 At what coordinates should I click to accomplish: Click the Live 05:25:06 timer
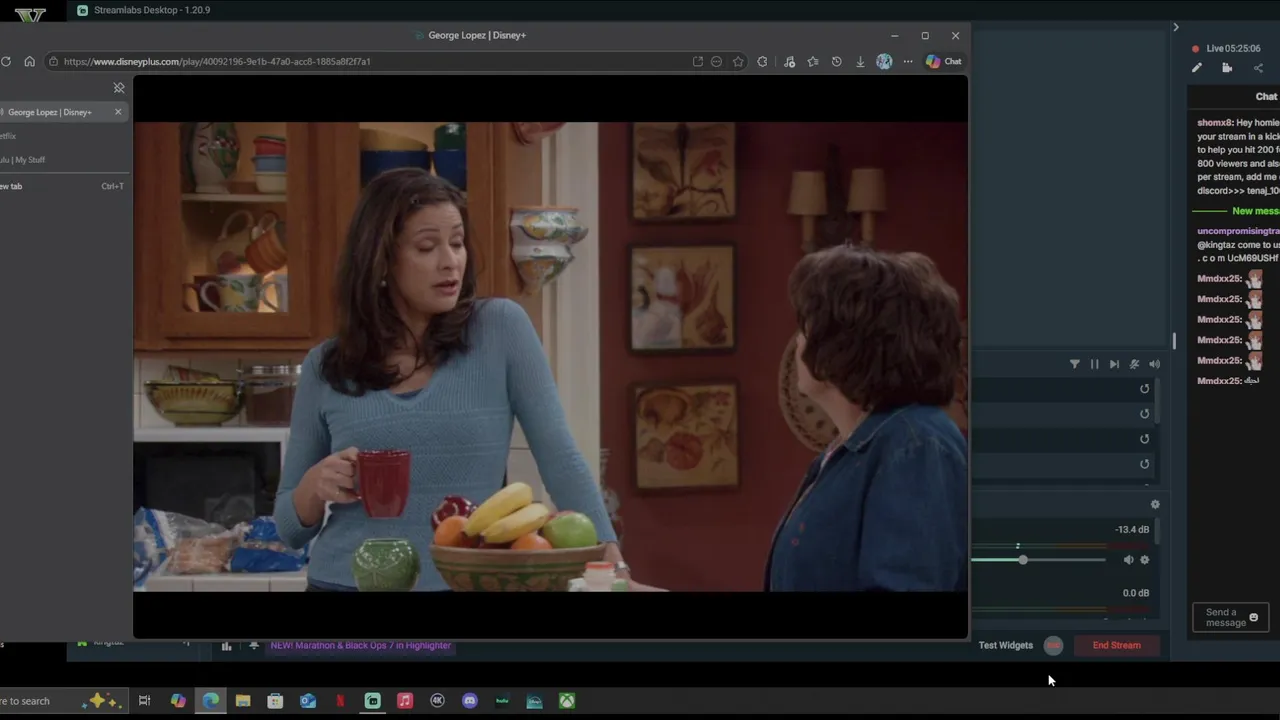point(1233,48)
